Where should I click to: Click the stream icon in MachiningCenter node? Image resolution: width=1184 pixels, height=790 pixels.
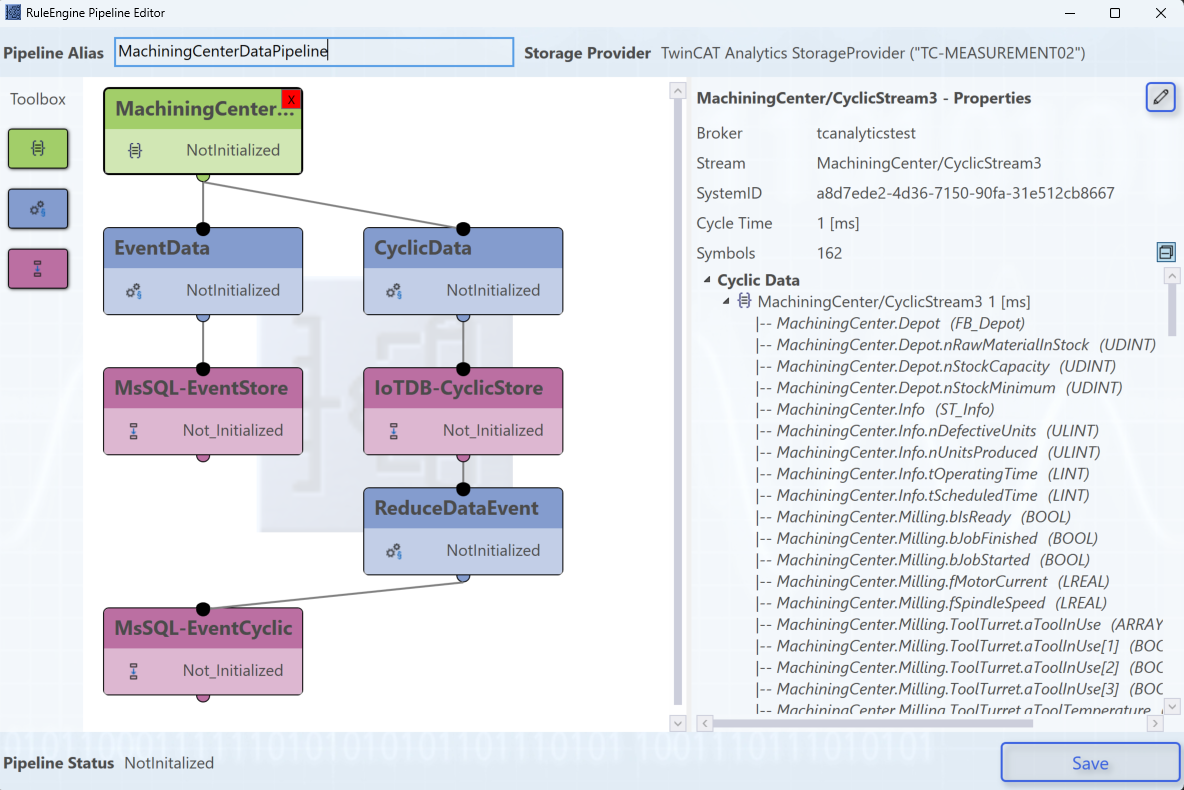point(135,150)
